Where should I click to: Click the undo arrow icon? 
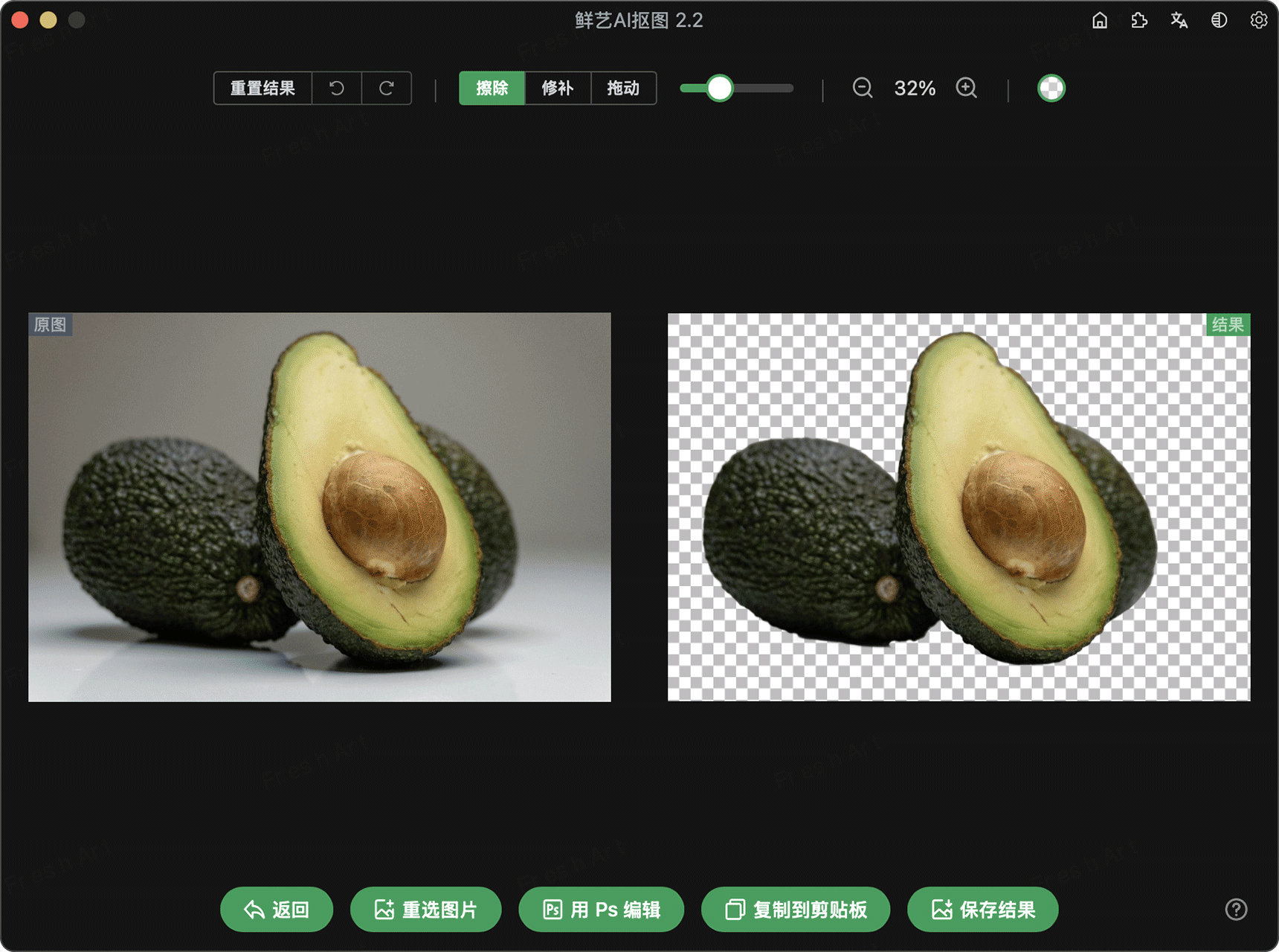click(337, 89)
